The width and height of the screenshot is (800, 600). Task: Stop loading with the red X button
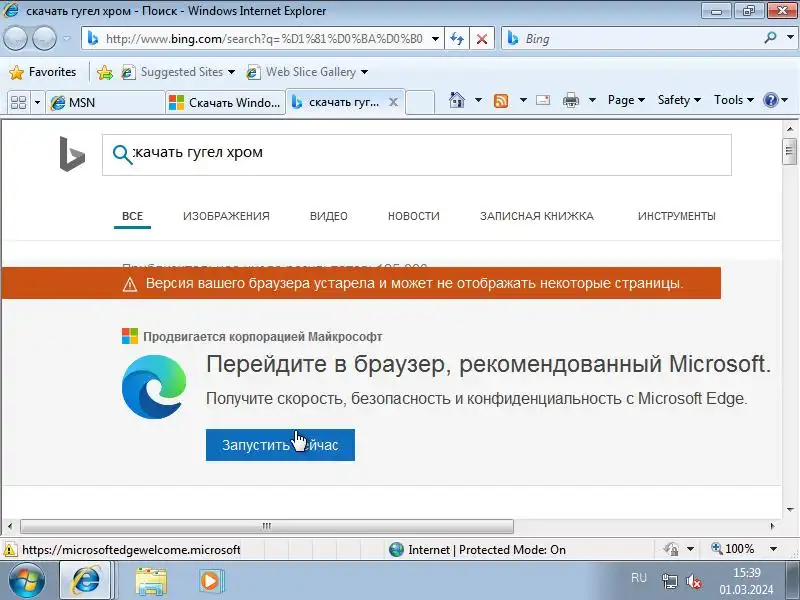coord(481,39)
